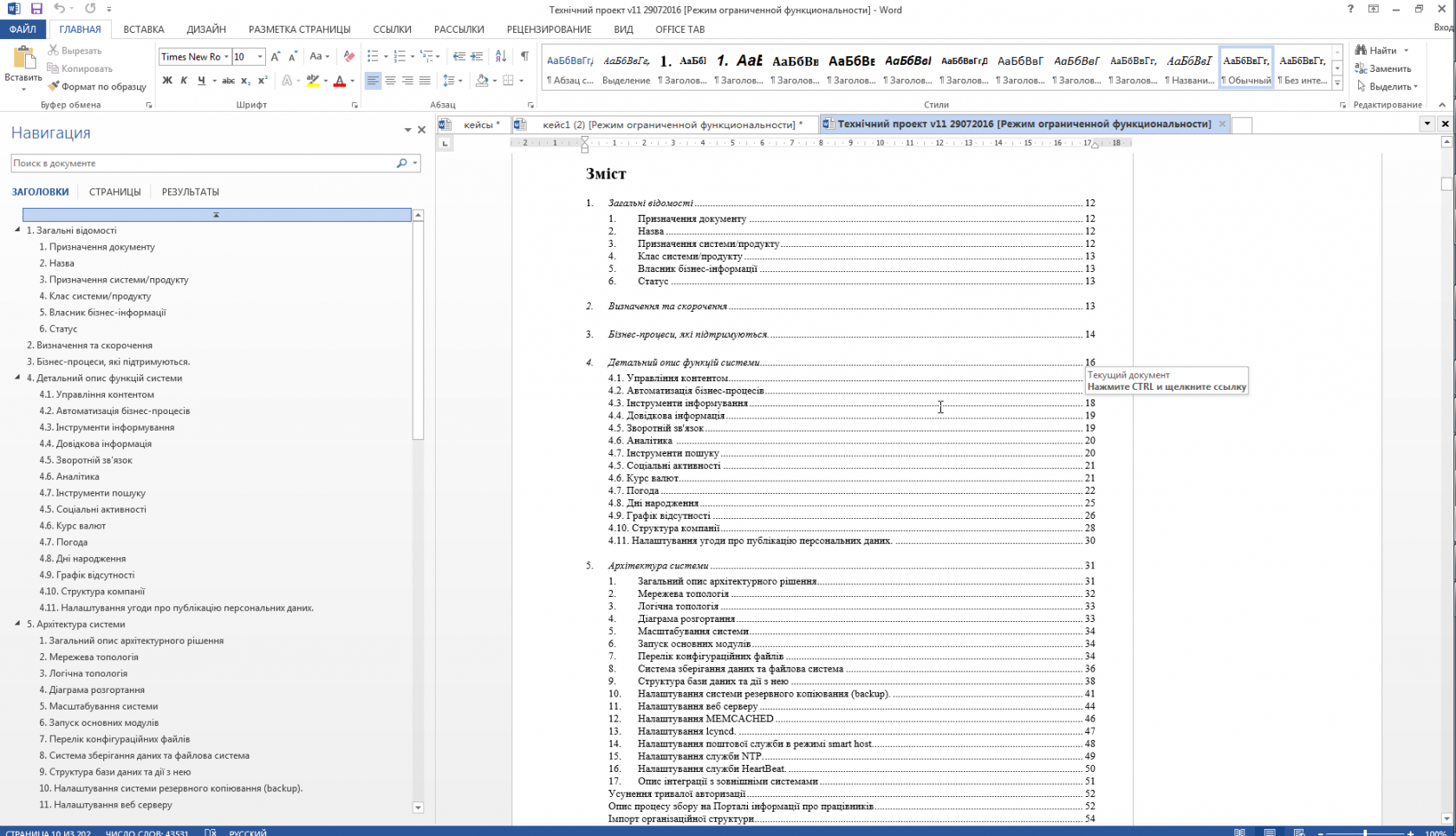Open Word Help question mark icon
1456x836 pixels.
[1350, 9]
